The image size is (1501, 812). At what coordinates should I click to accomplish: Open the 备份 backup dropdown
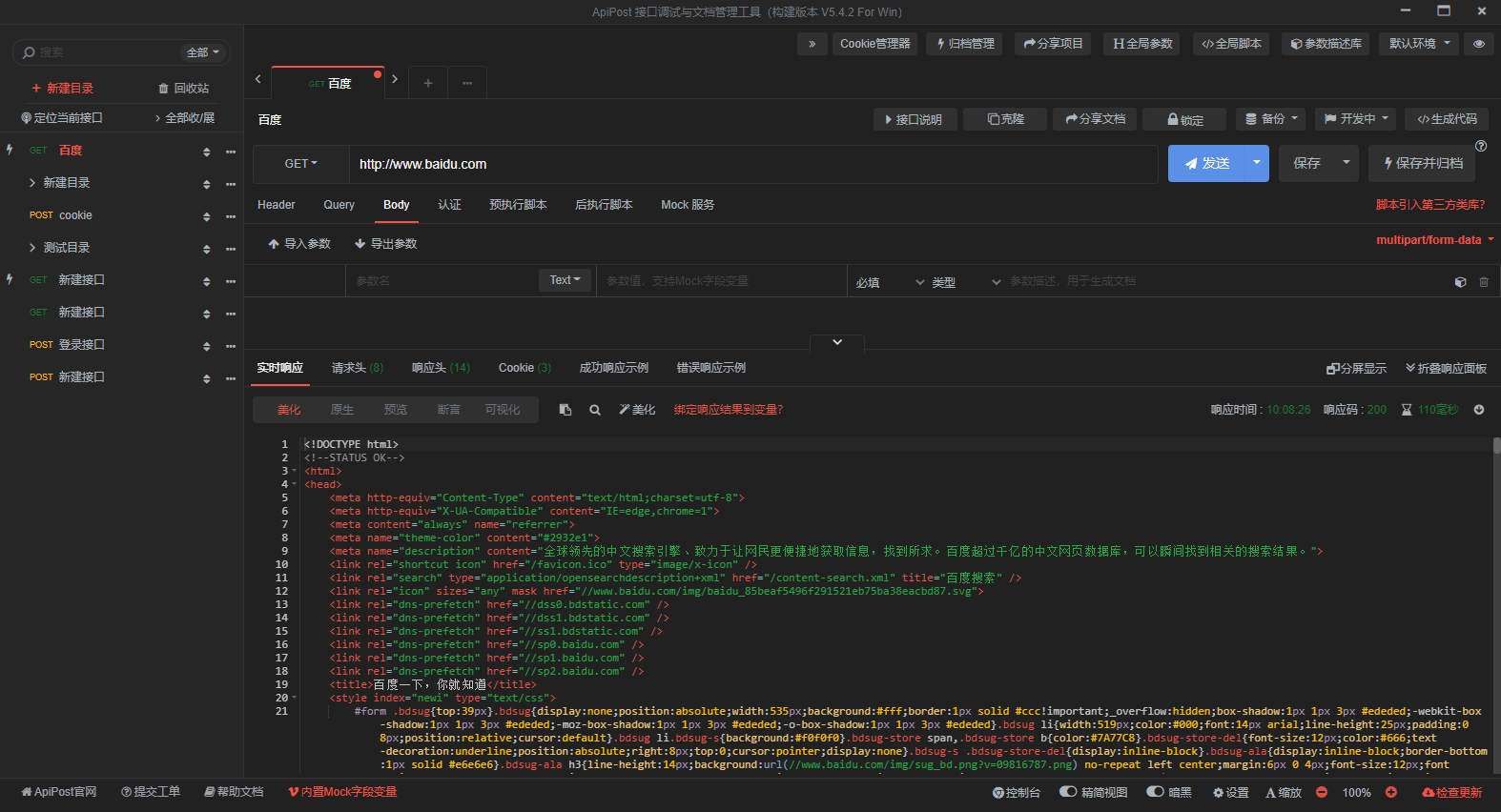coord(1272,119)
